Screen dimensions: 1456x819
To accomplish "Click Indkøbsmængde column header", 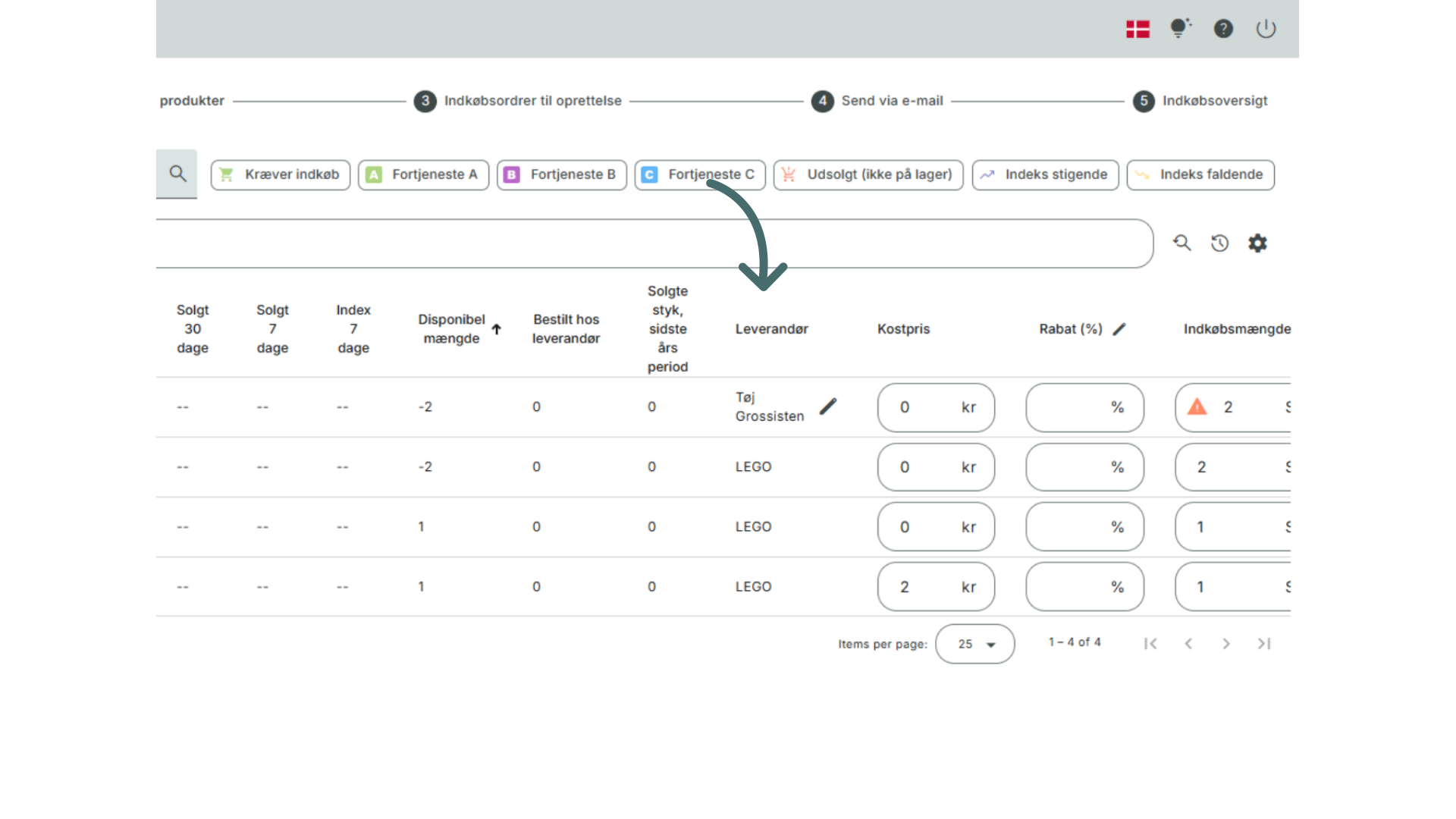I will (1237, 329).
